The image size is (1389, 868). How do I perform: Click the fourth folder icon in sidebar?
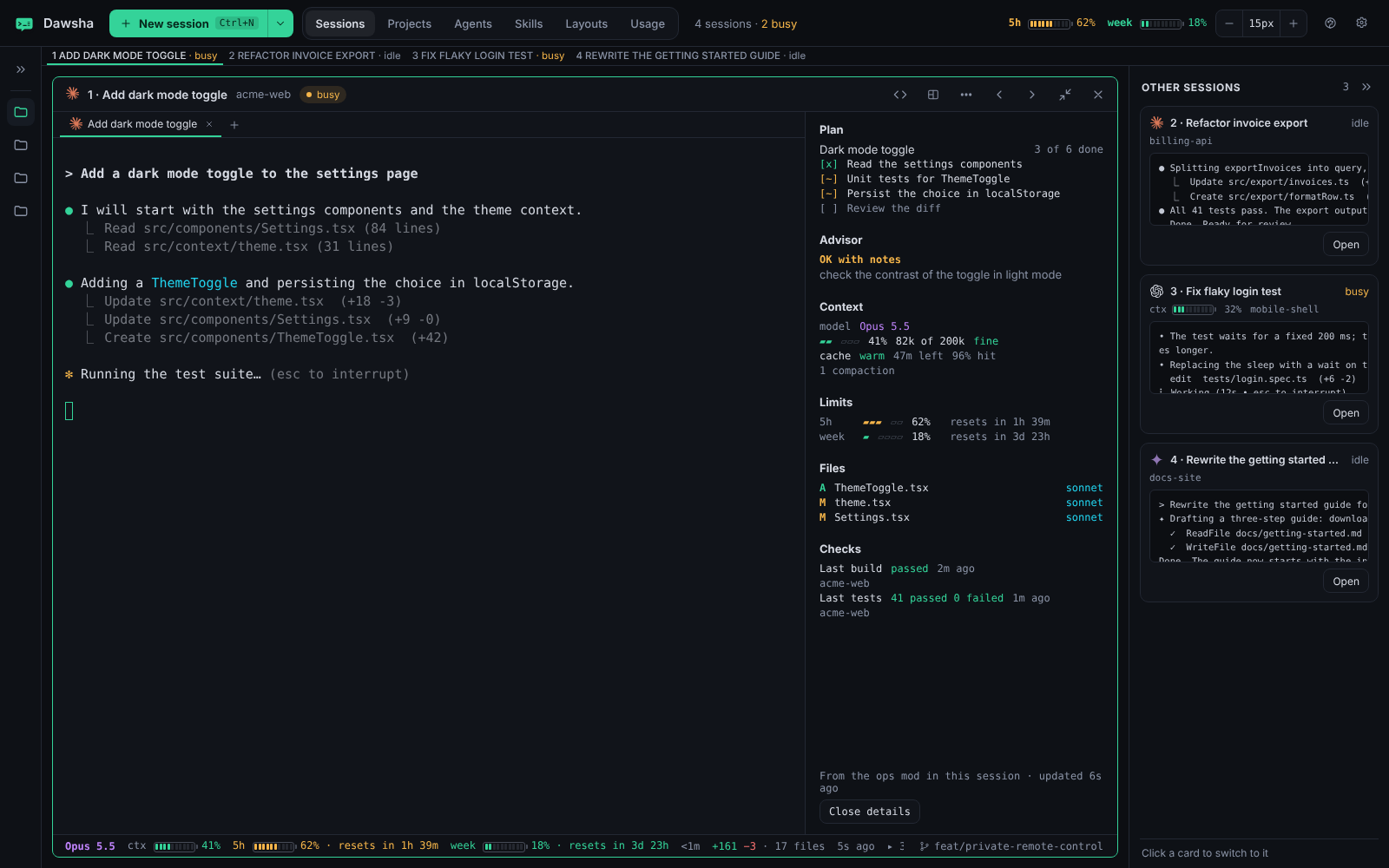(21, 211)
